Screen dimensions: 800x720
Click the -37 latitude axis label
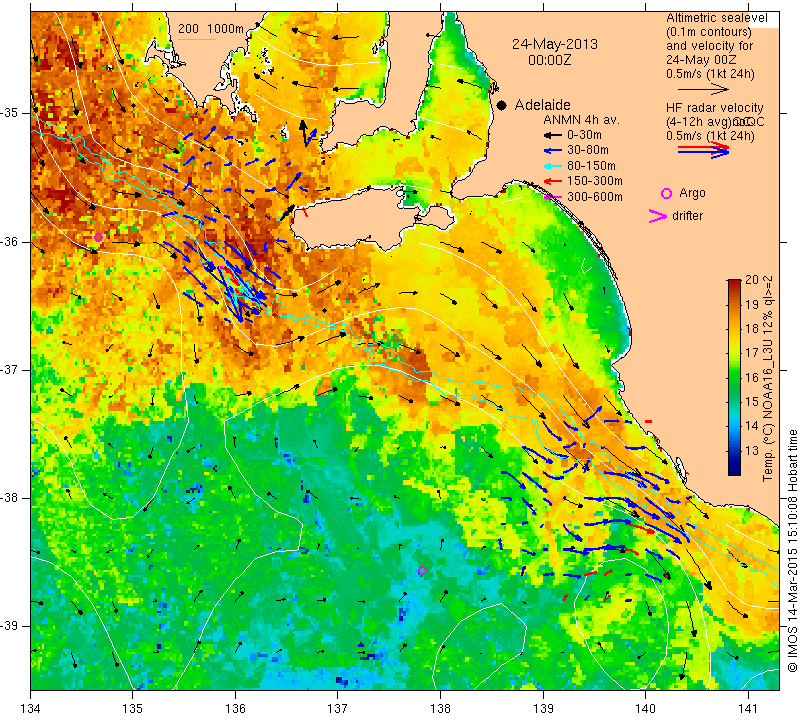tap(9, 369)
